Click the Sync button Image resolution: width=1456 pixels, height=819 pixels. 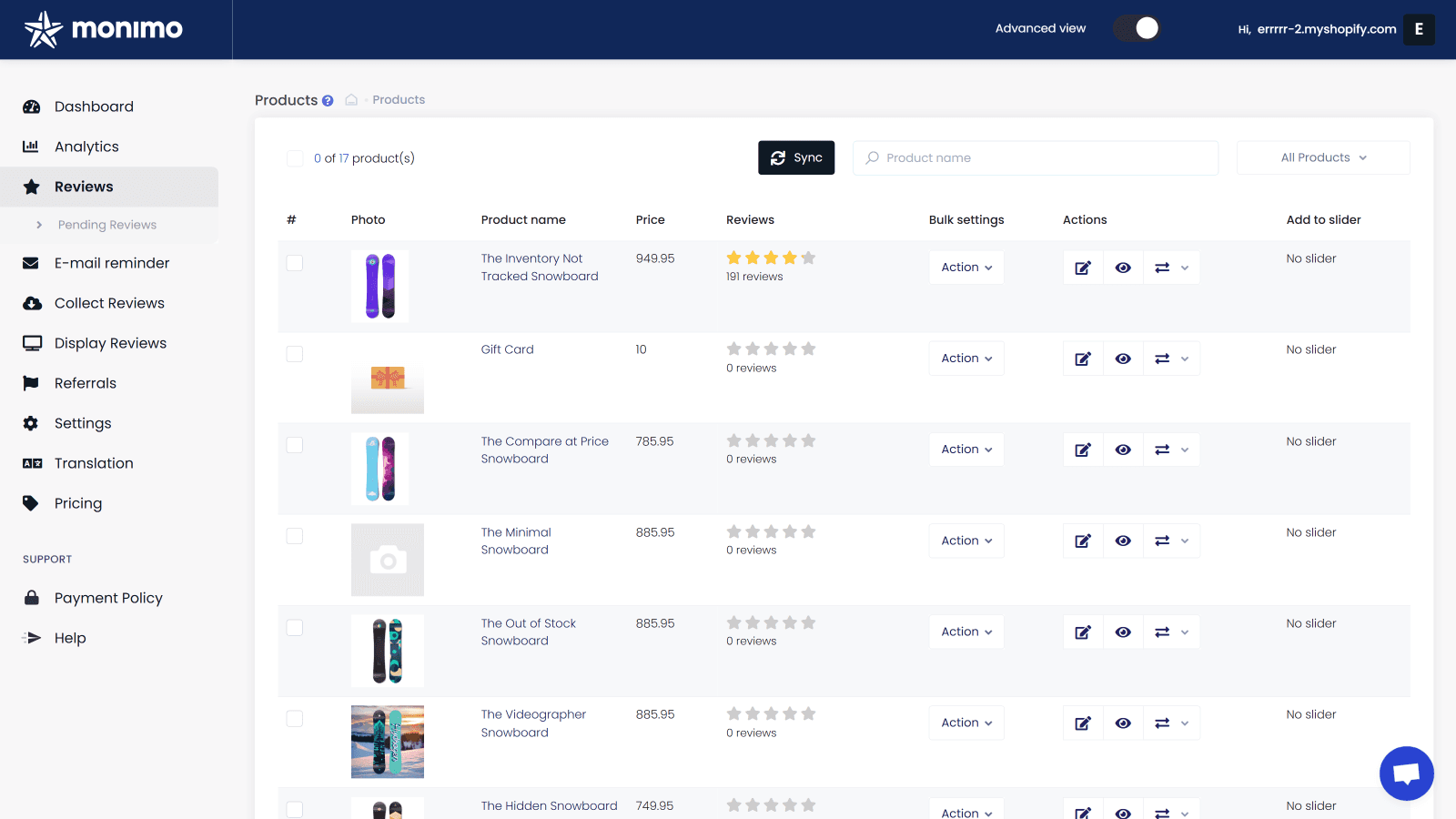[x=795, y=157]
